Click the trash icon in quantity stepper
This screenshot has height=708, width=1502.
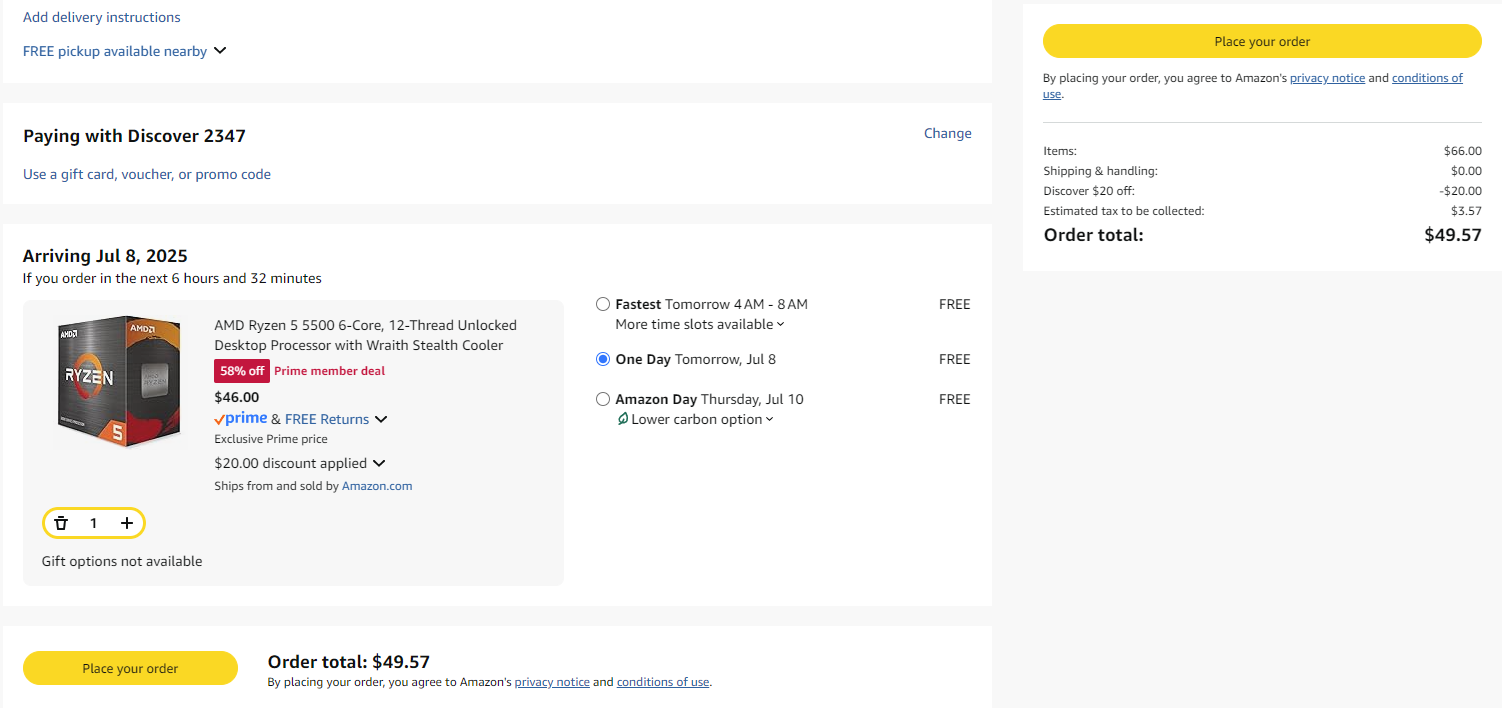point(61,523)
